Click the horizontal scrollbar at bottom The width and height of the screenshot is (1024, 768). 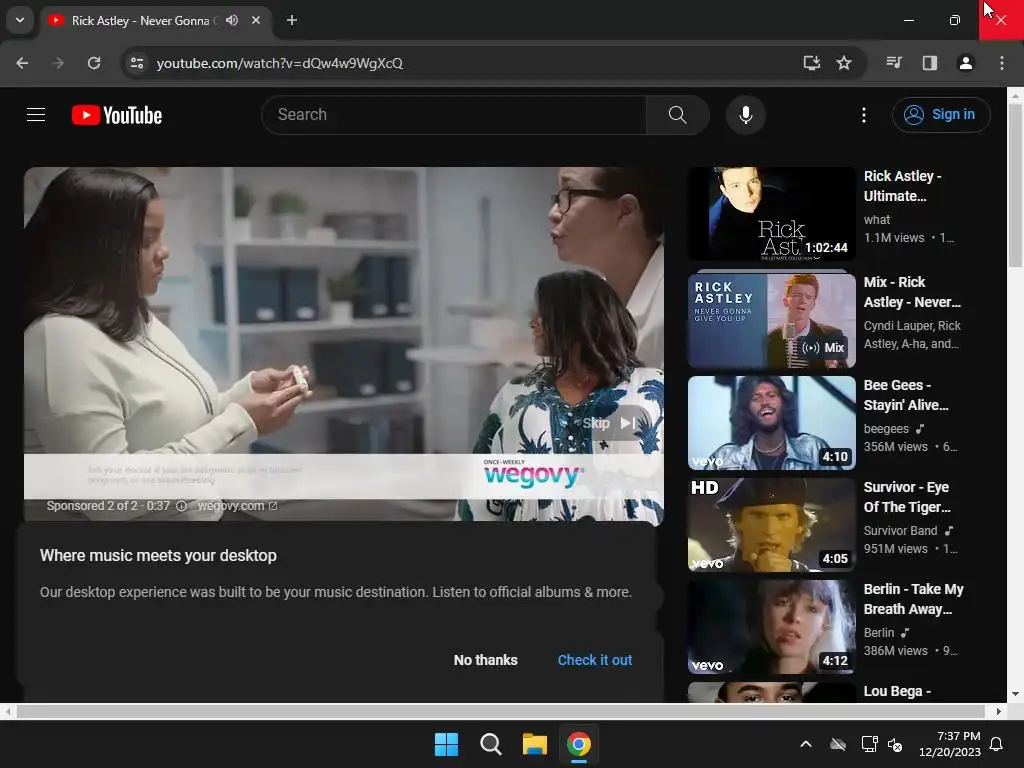tap(500, 711)
